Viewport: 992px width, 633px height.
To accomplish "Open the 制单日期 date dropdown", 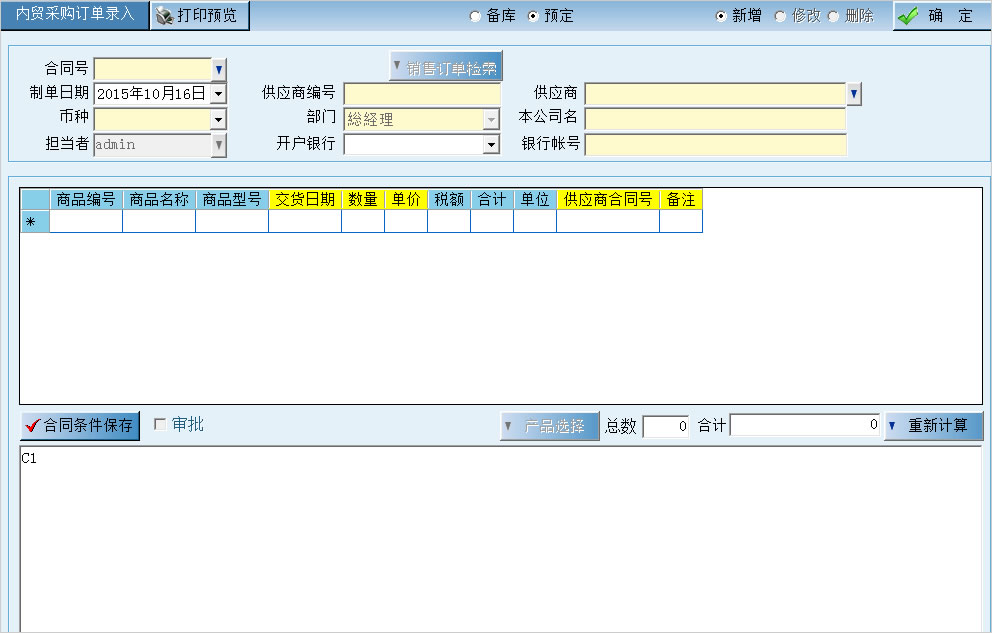I will (x=218, y=94).
